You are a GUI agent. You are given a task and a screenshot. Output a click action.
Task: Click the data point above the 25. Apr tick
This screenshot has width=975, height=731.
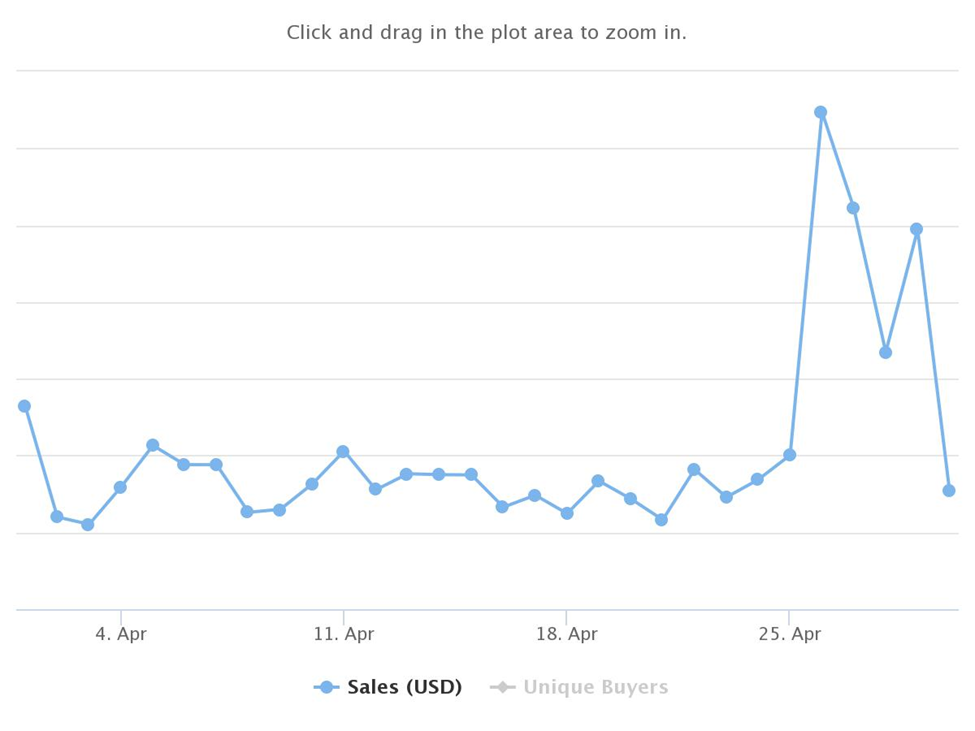[x=790, y=455]
